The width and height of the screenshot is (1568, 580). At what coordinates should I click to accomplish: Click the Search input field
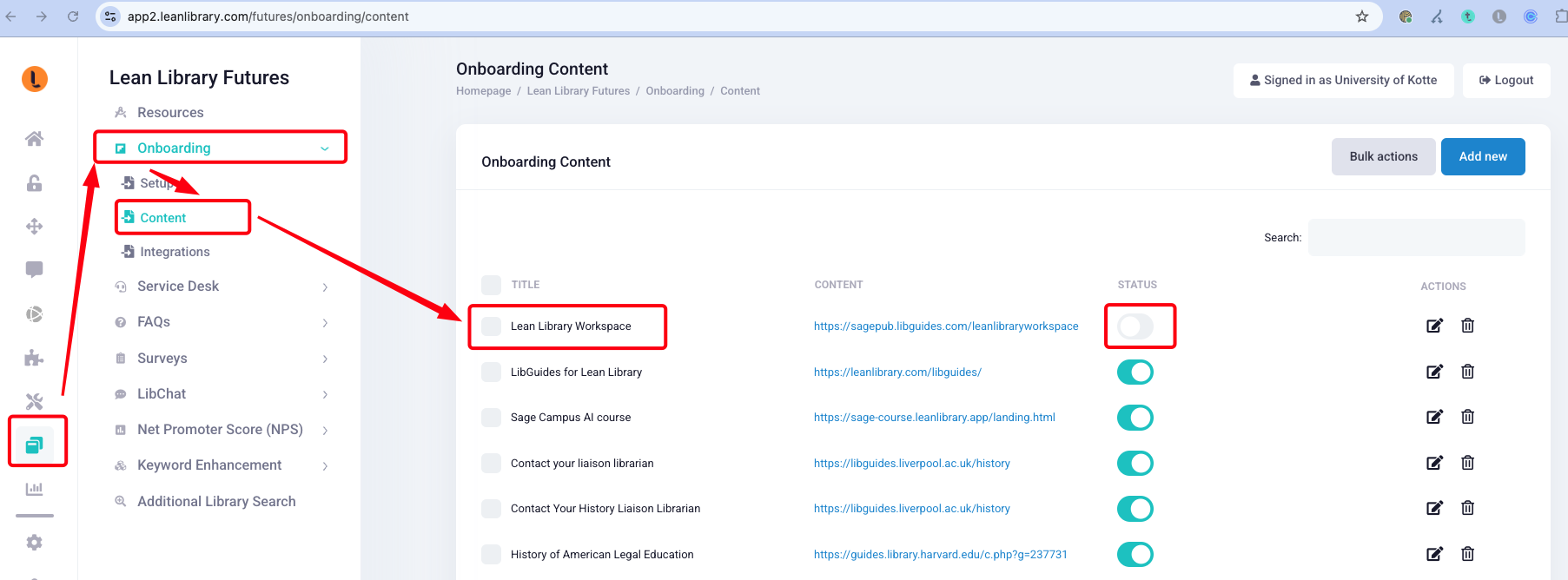coord(1416,237)
